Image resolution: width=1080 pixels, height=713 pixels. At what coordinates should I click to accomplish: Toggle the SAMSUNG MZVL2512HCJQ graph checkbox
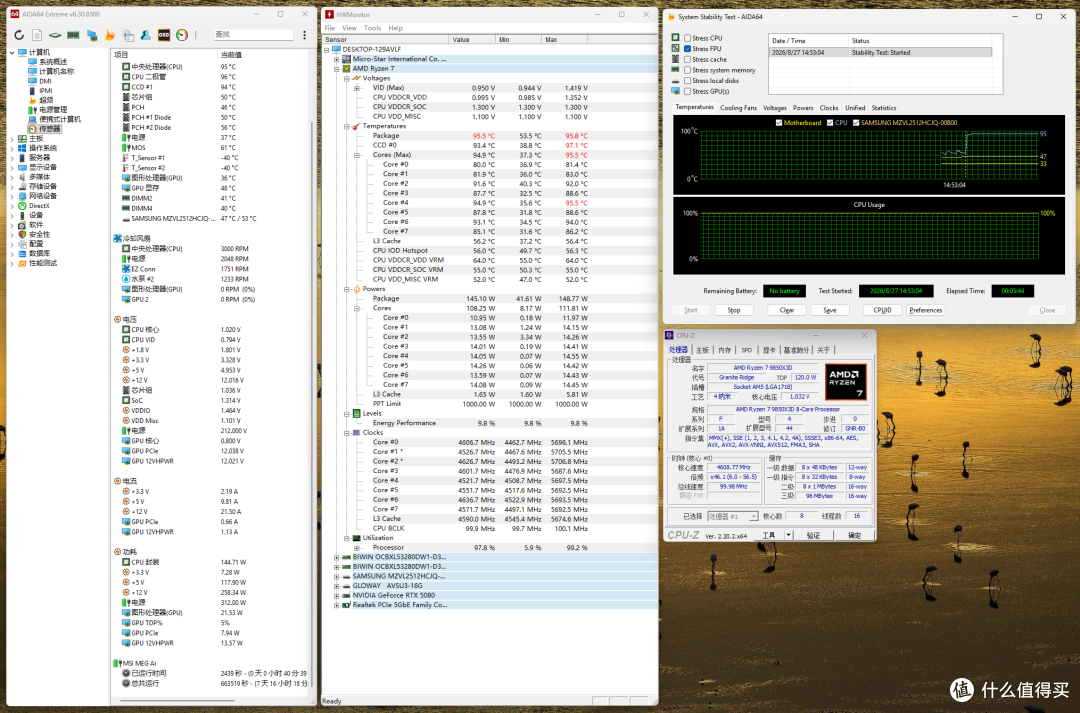856,123
